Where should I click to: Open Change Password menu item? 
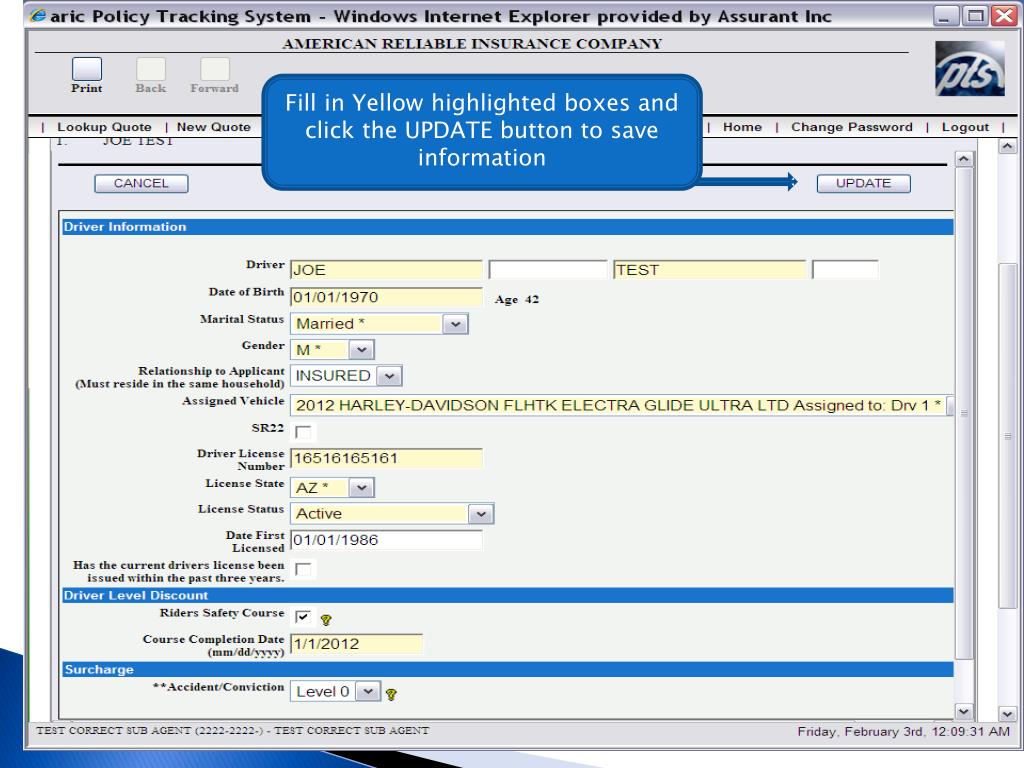(852, 127)
